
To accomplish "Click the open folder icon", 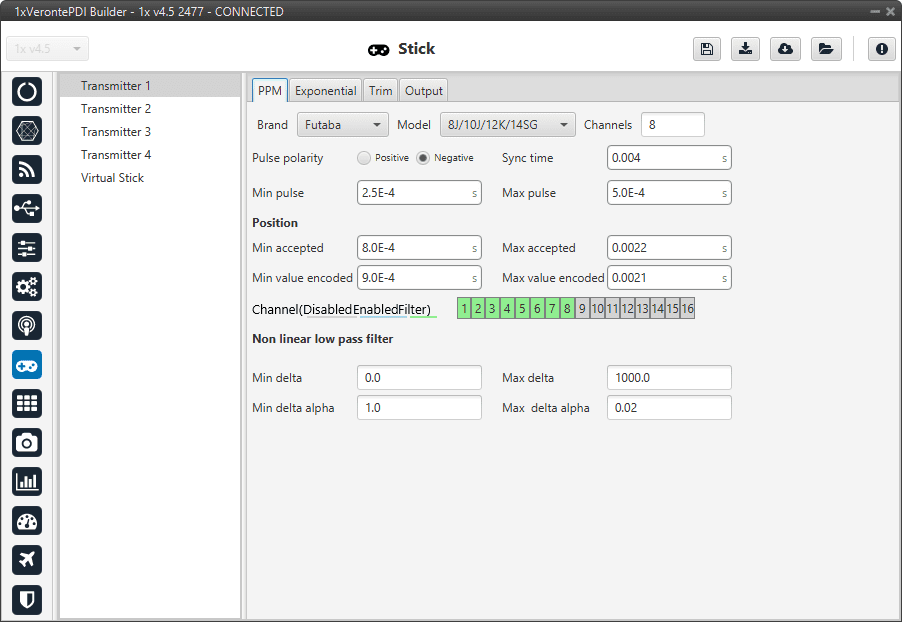I will 826,49.
